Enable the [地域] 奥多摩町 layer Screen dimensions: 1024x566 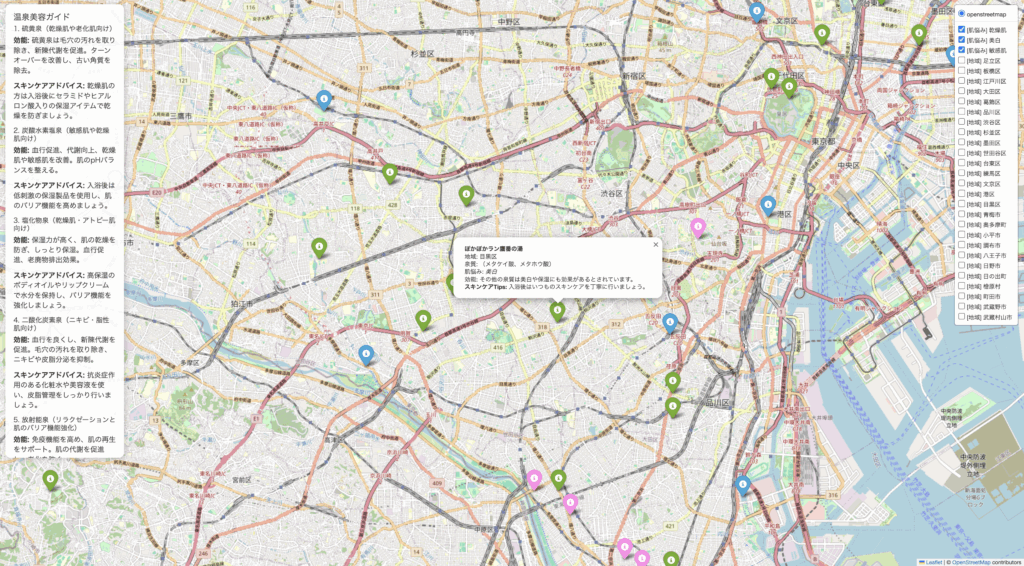click(962, 224)
